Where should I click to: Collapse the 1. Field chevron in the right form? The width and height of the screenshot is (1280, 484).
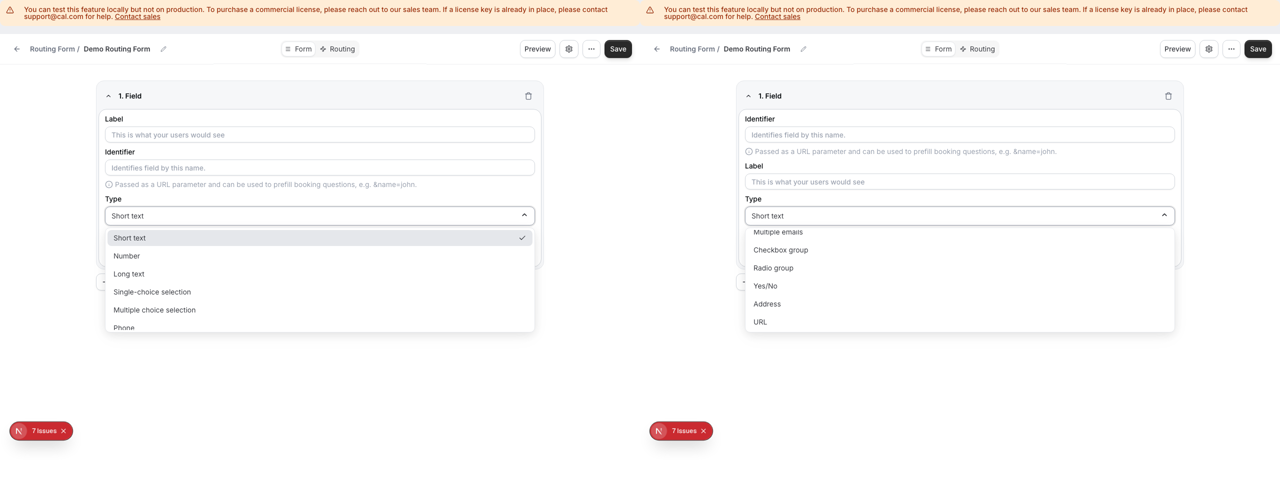tap(749, 96)
